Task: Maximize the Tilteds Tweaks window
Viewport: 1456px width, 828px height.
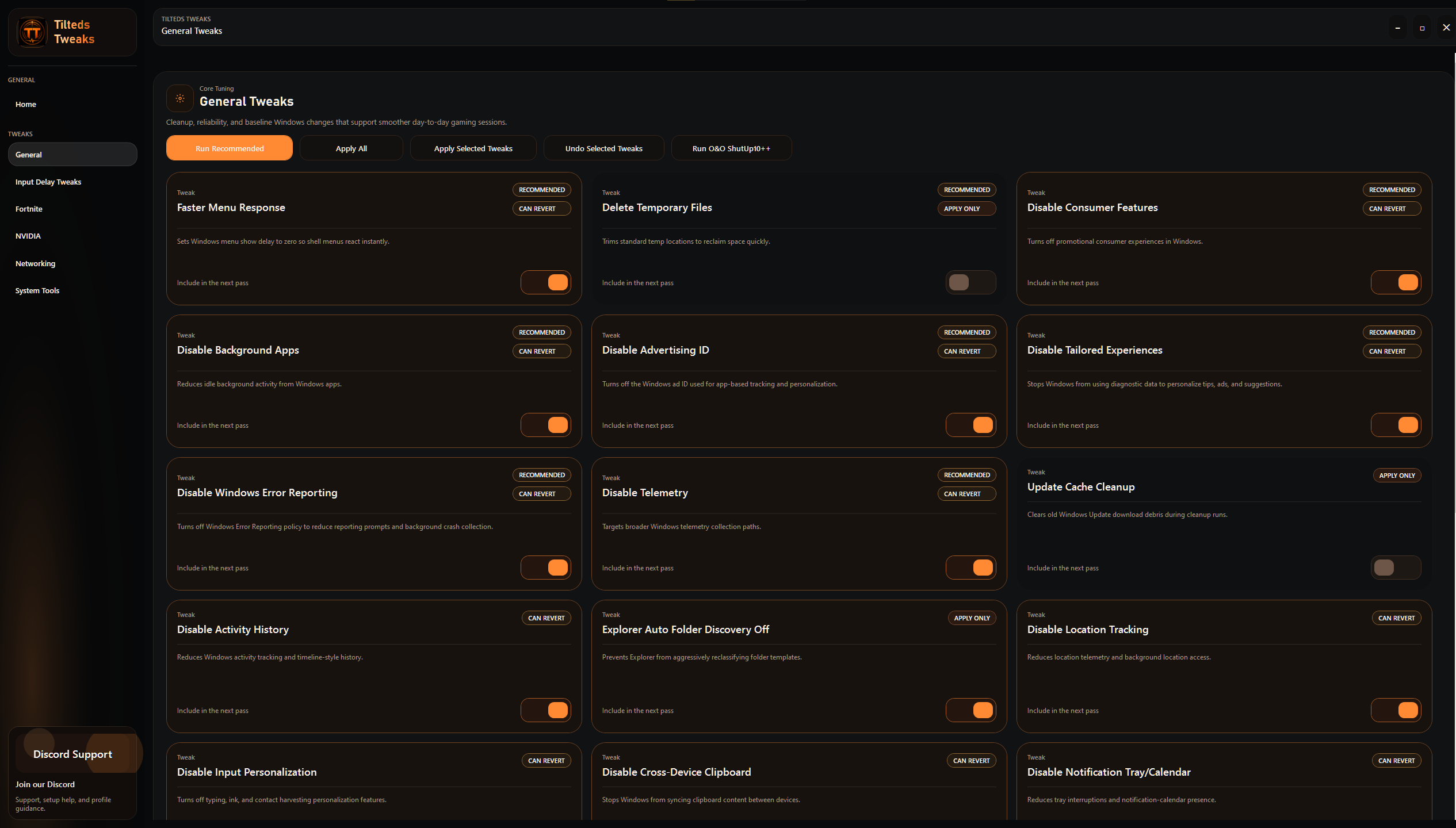Action: pyautogui.click(x=1422, y=28)
